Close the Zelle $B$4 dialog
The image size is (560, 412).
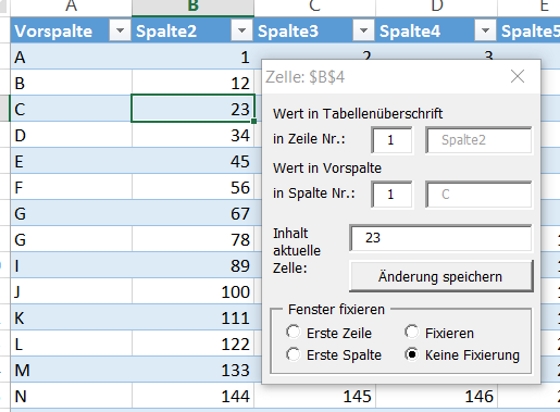(x=517, y=77)
